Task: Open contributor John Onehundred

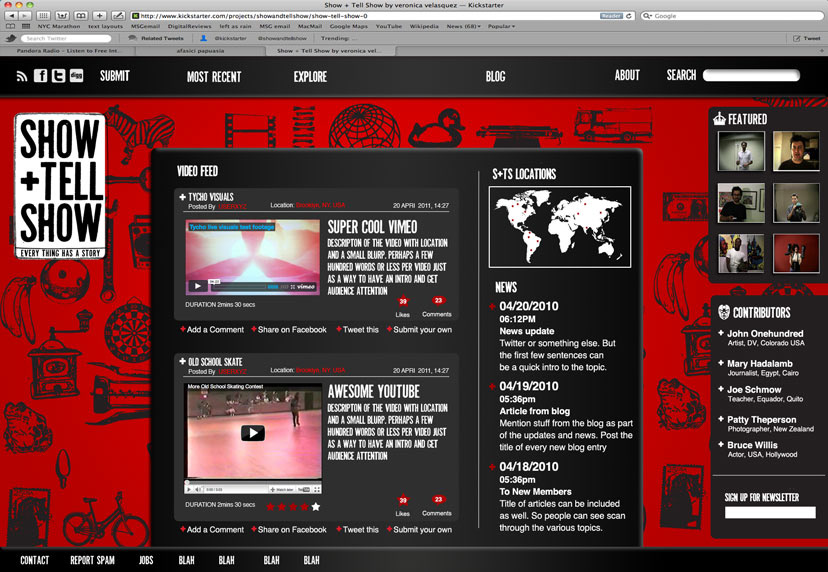Action: [765, 334]
